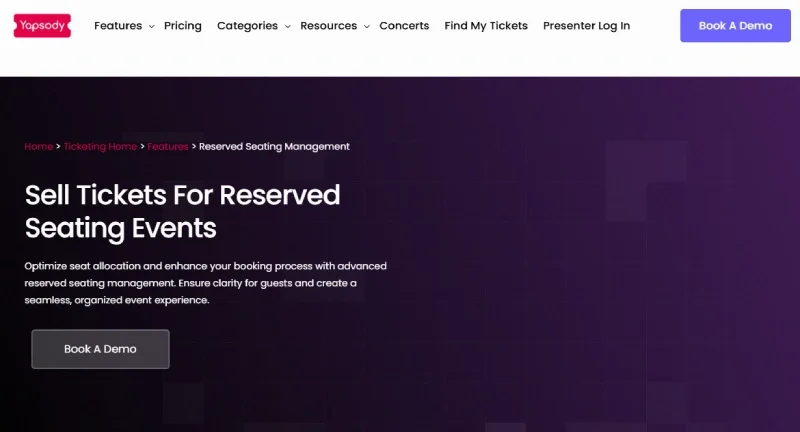Expand the chevron next to Features in navbar

click(x=152, y=27)
